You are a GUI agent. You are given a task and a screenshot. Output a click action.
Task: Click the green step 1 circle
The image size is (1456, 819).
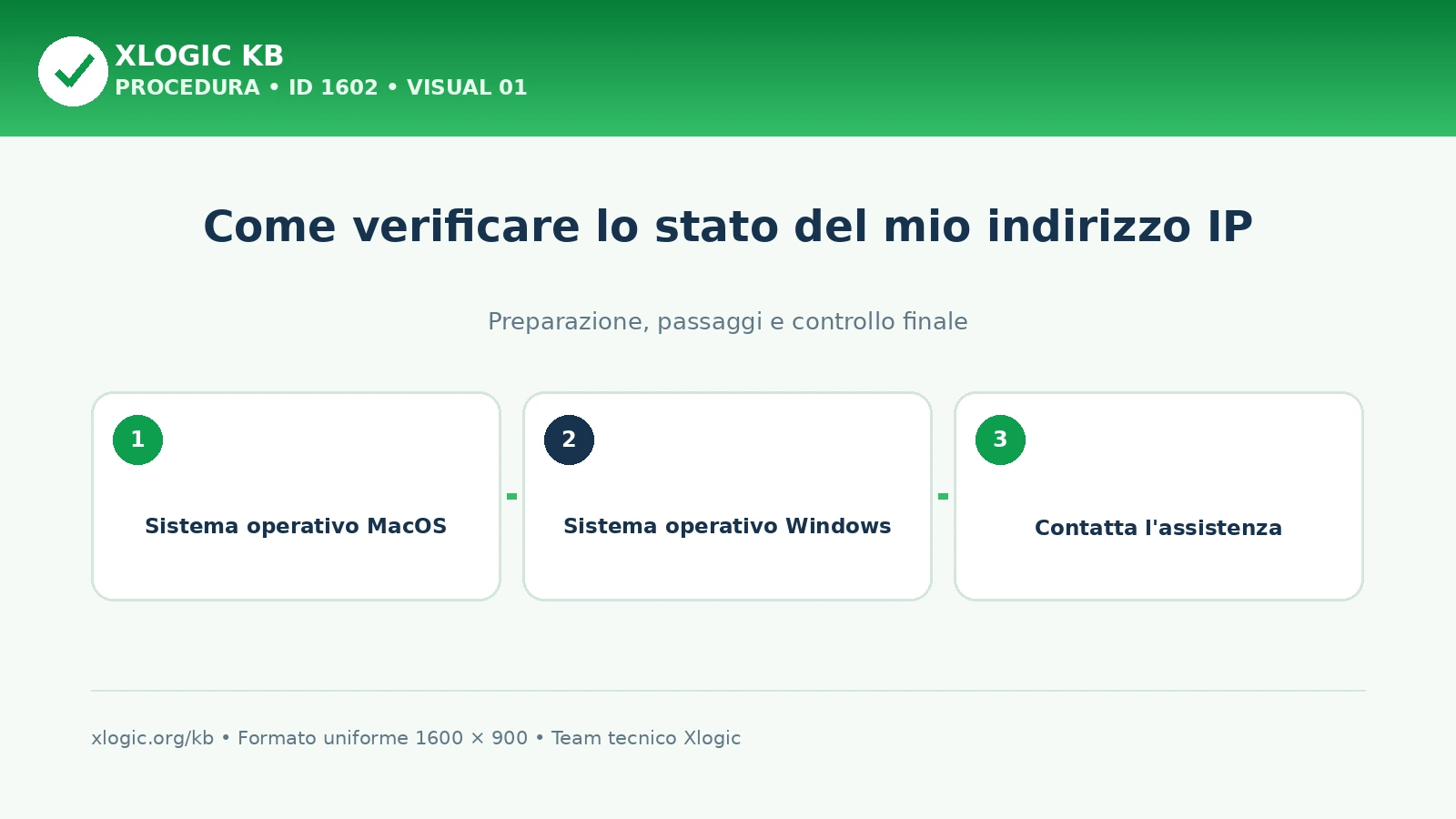pyautogui.click(x=137, y=440)
